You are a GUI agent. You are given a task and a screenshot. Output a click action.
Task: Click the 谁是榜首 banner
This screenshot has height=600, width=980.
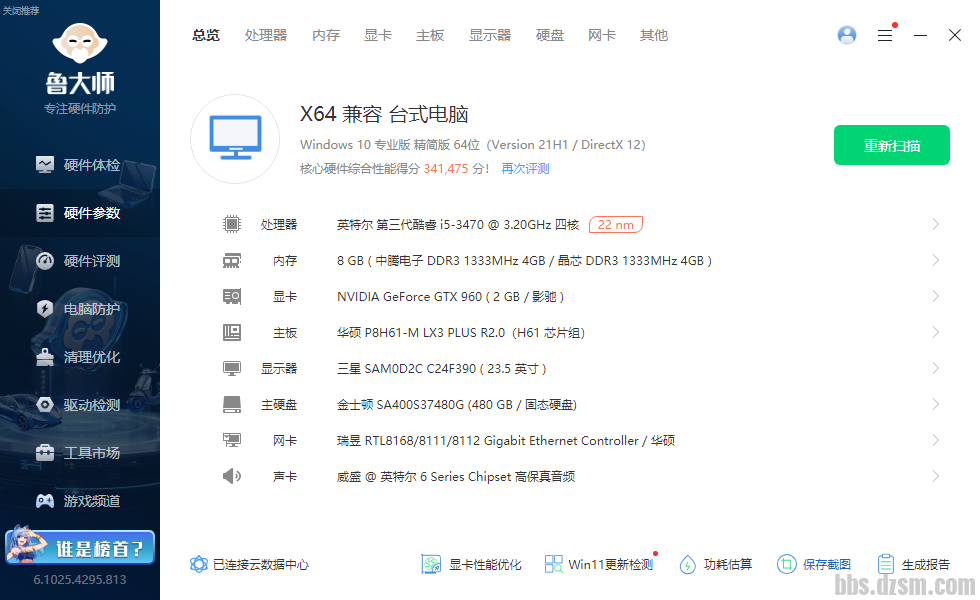coord(80,547)
